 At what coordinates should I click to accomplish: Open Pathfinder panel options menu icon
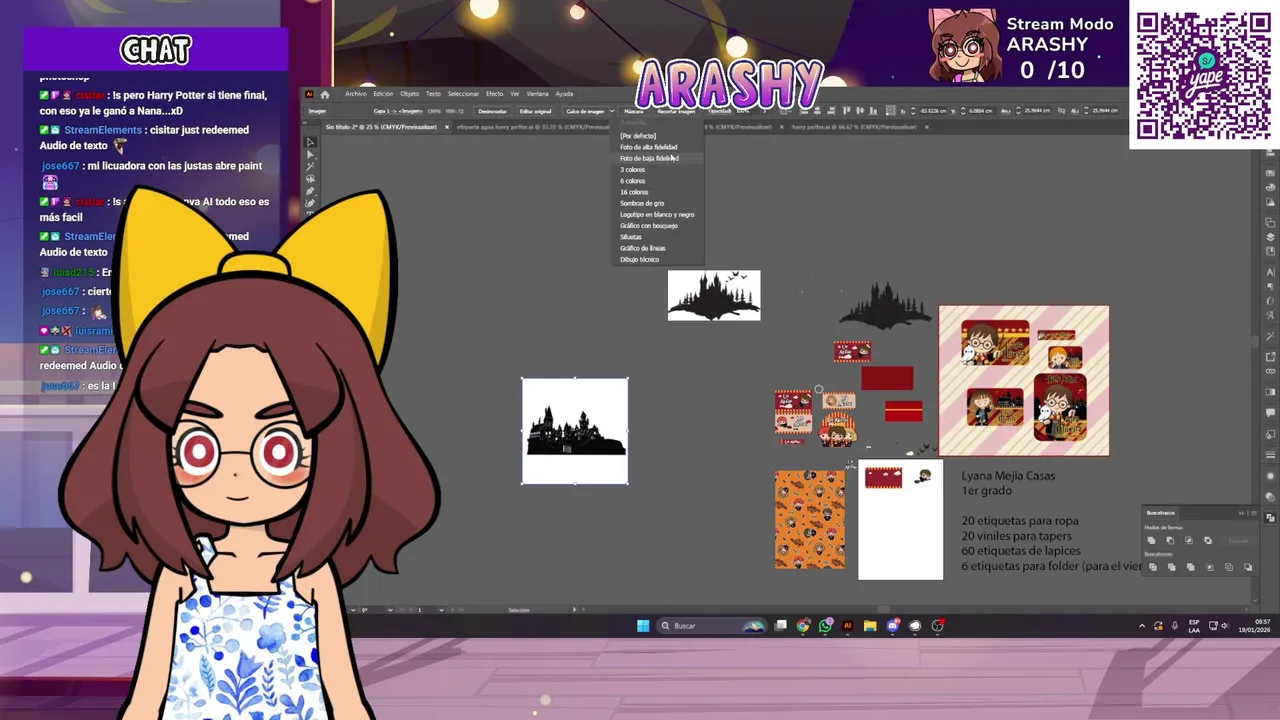1254,513
